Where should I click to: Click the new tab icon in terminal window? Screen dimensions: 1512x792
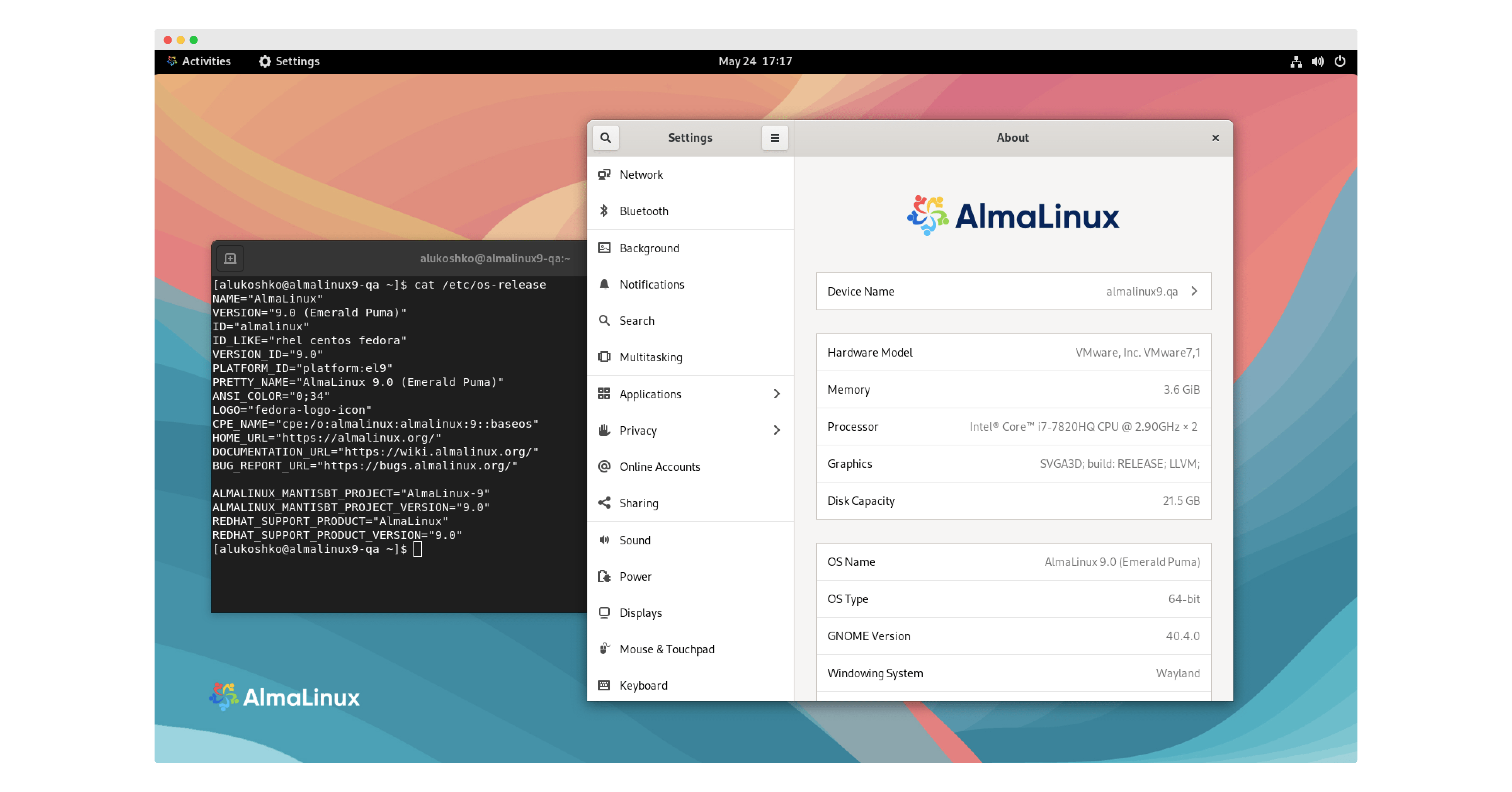click(230, 258)
